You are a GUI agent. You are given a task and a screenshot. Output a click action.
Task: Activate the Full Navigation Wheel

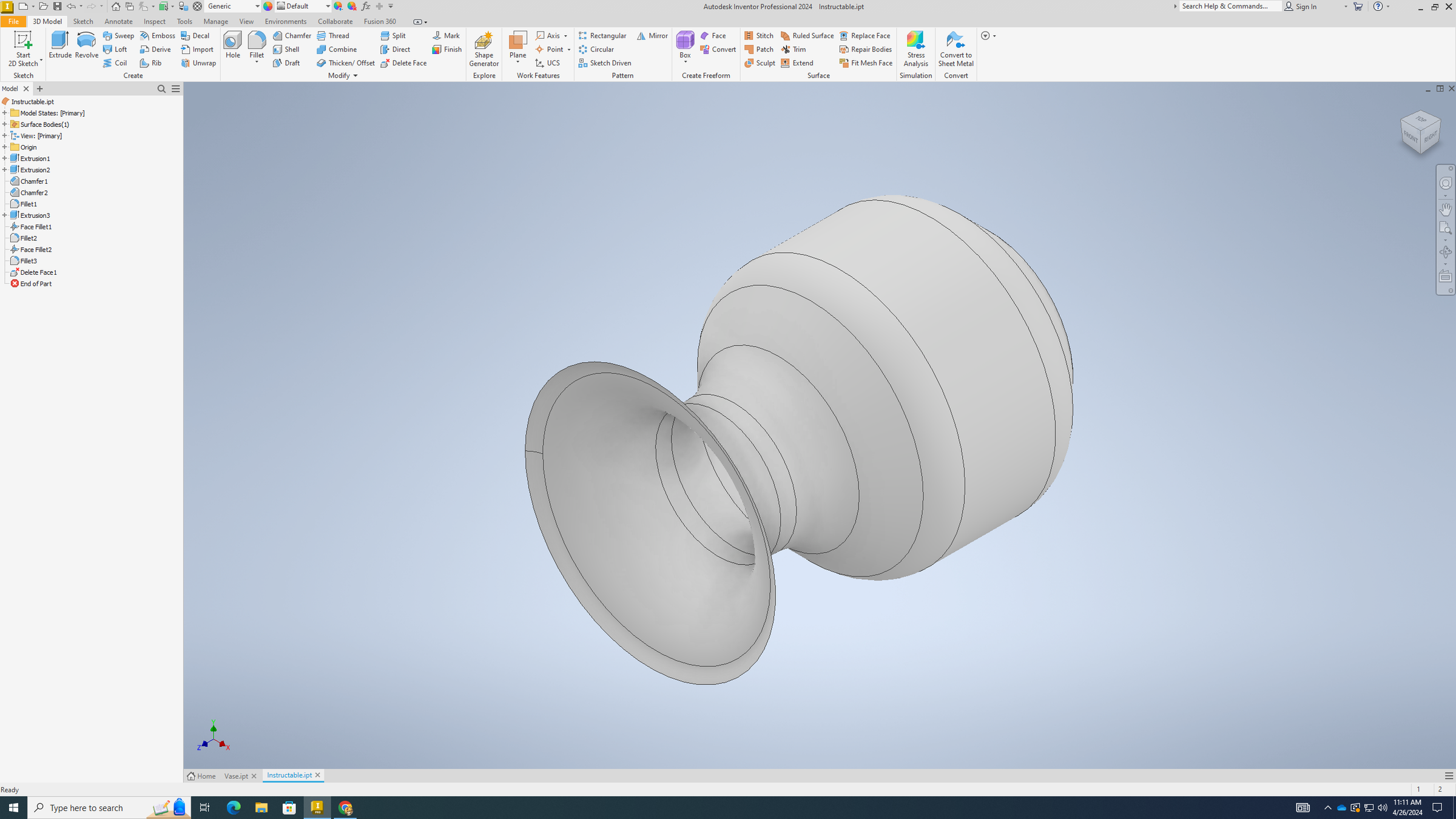(1446, 183)
